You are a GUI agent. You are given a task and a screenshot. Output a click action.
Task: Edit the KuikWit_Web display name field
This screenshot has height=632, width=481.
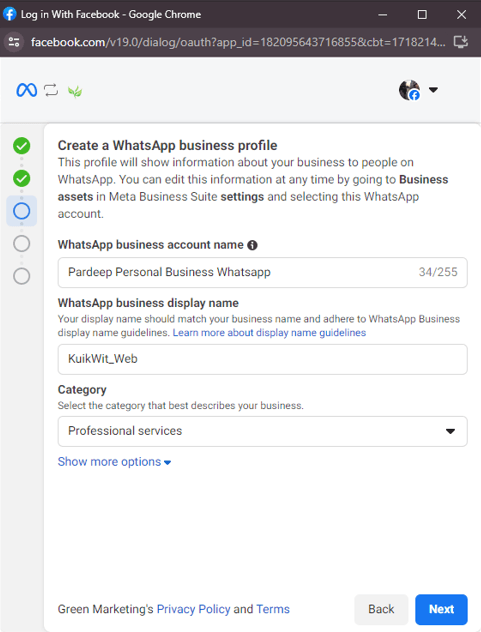pyautogui.click(x=262, y=359)
